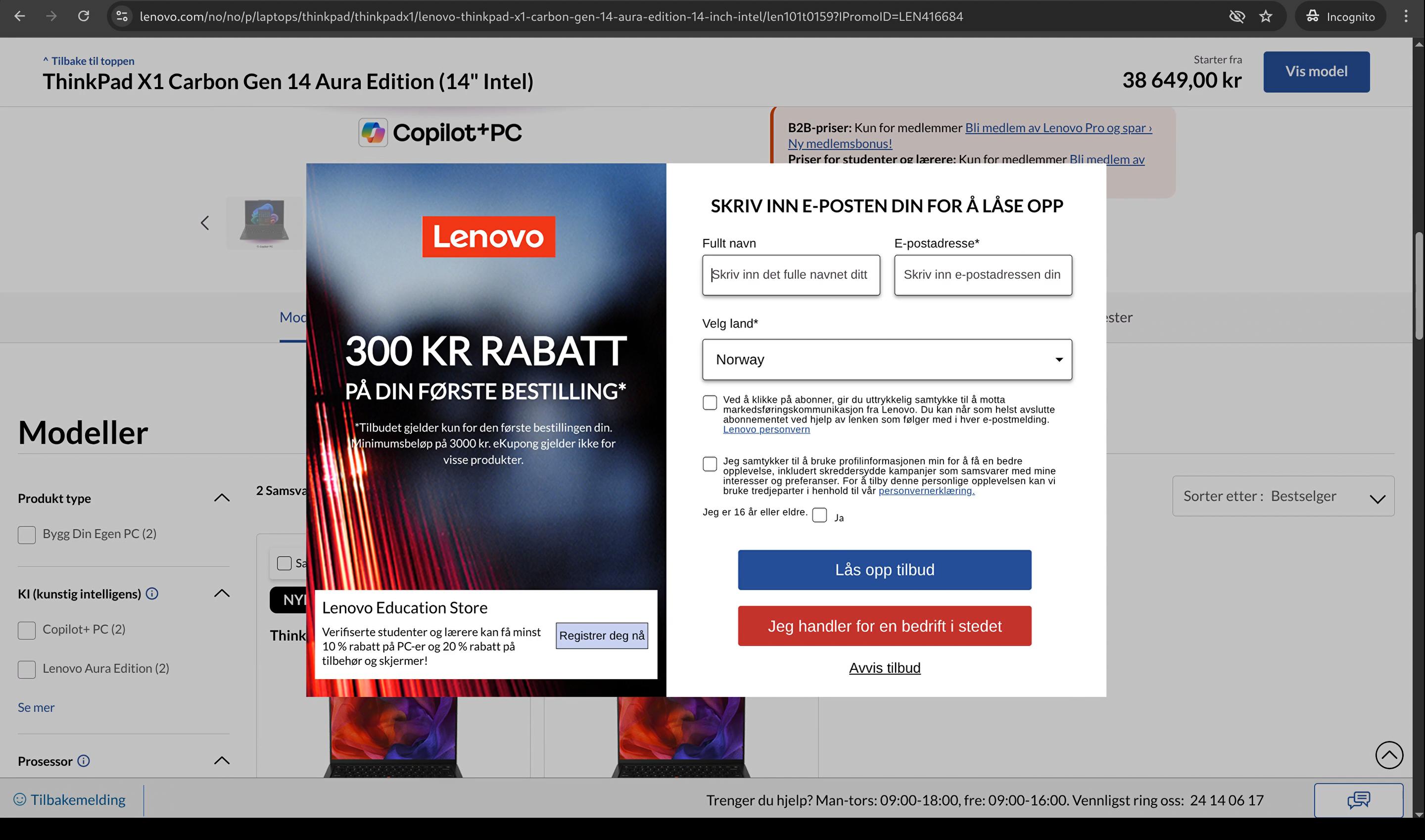Open the site information icon in address bar
1425x840 pixels.
(x=122, y=16)
